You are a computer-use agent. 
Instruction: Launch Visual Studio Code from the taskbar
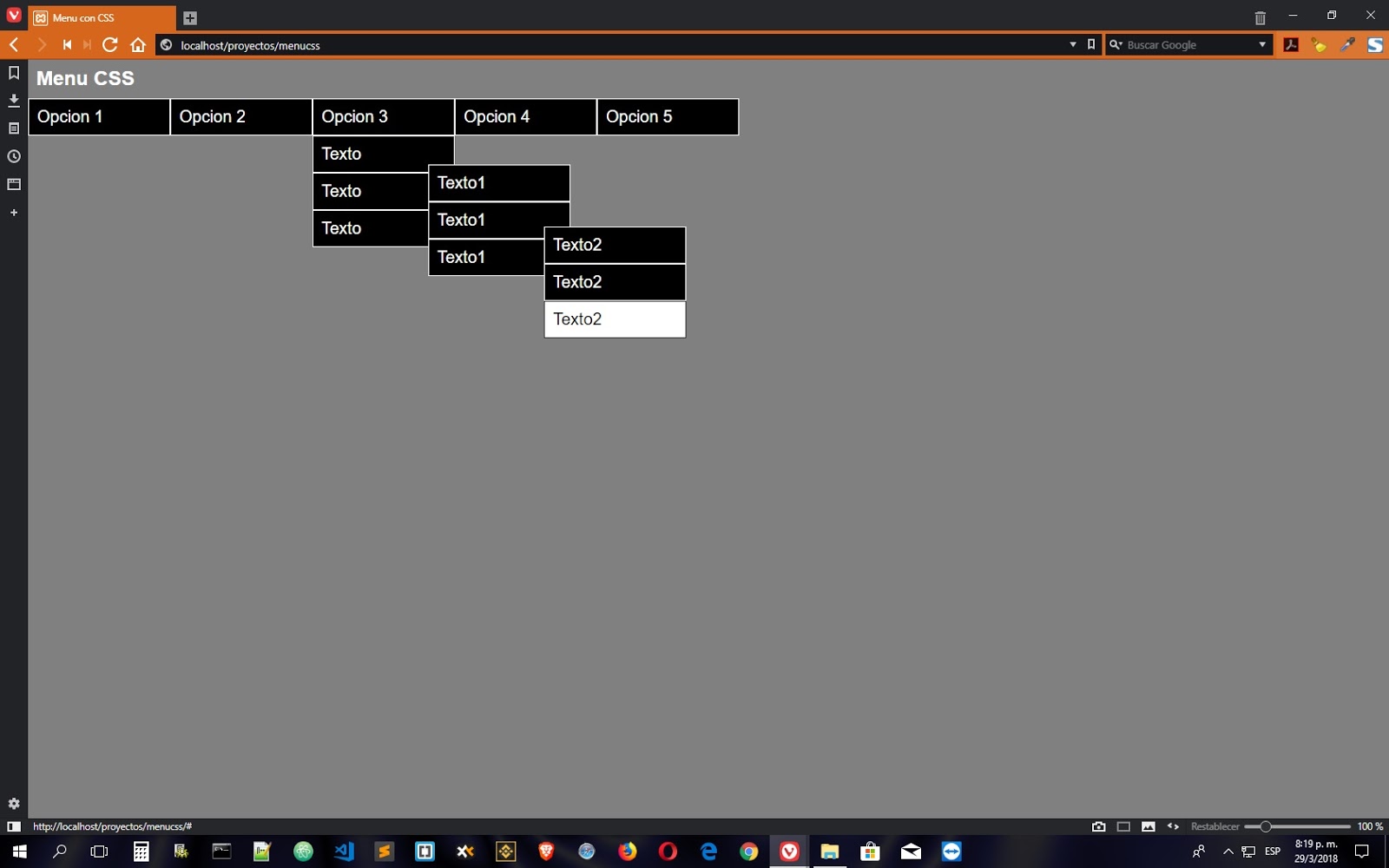(x=343, y=852)
